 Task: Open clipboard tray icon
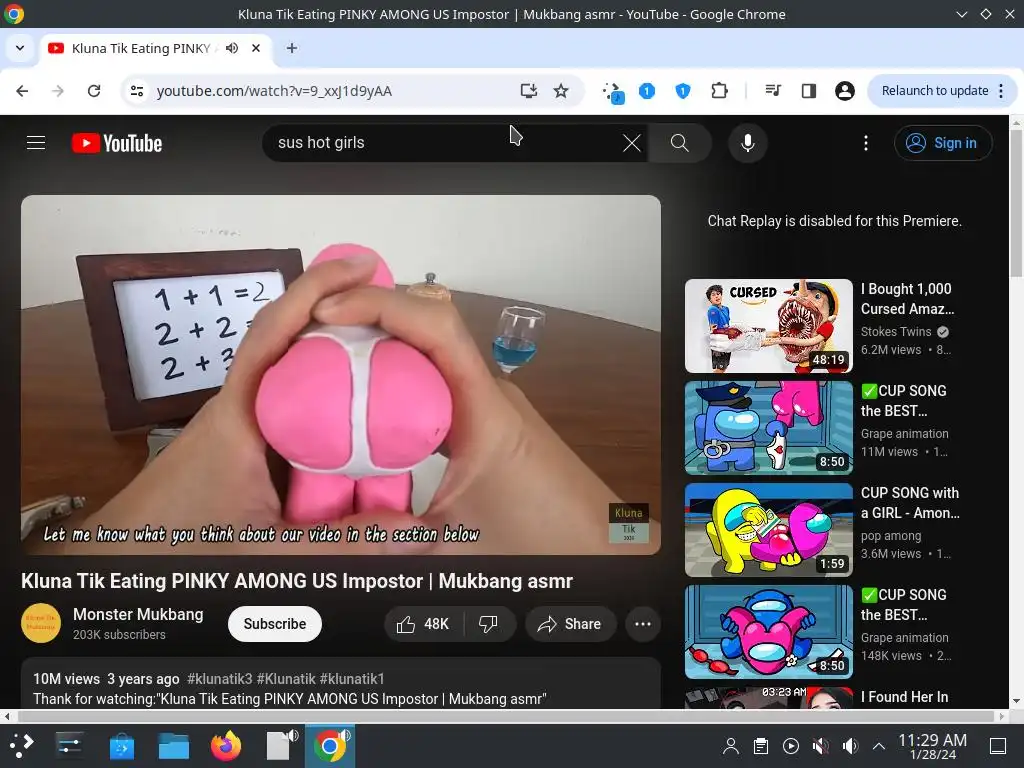[x=761, y=746]
